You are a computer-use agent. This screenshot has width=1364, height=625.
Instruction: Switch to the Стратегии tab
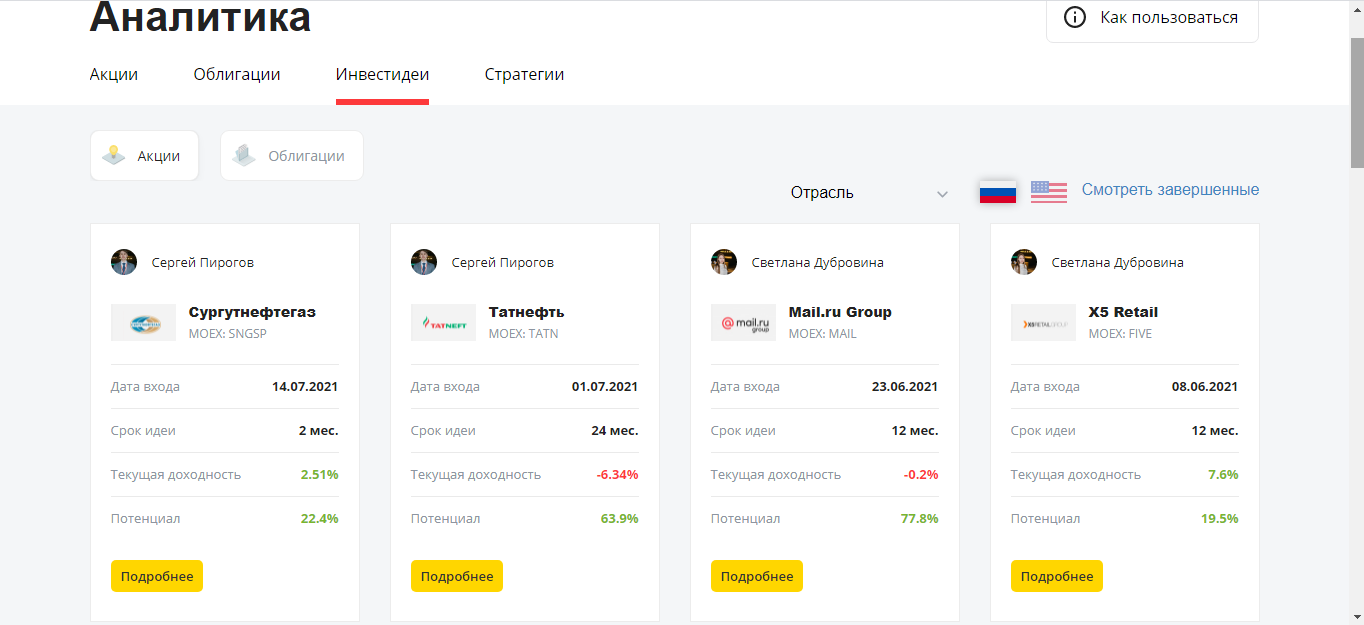(x=524, y=74)
